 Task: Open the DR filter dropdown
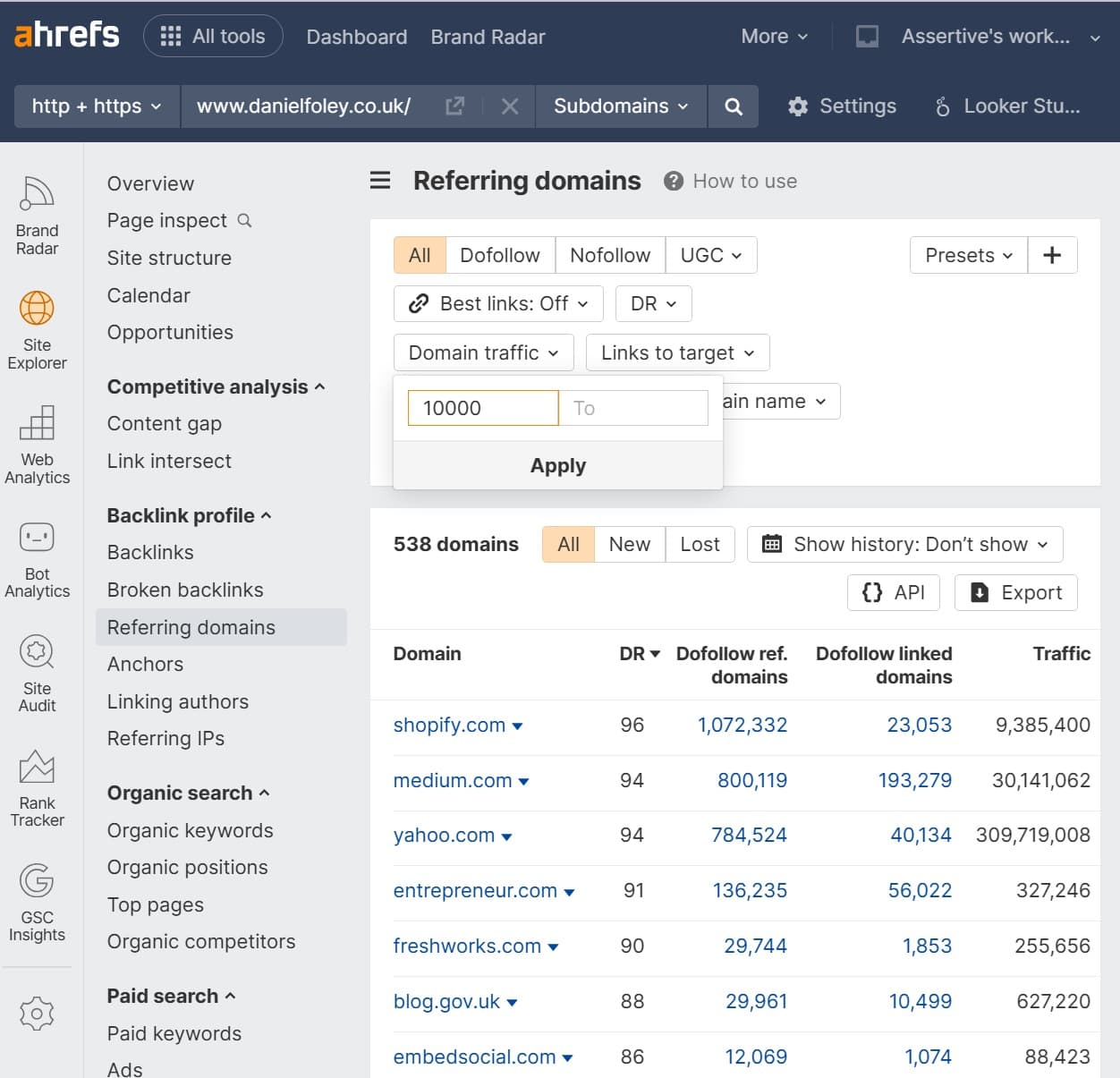click(653, 303)
